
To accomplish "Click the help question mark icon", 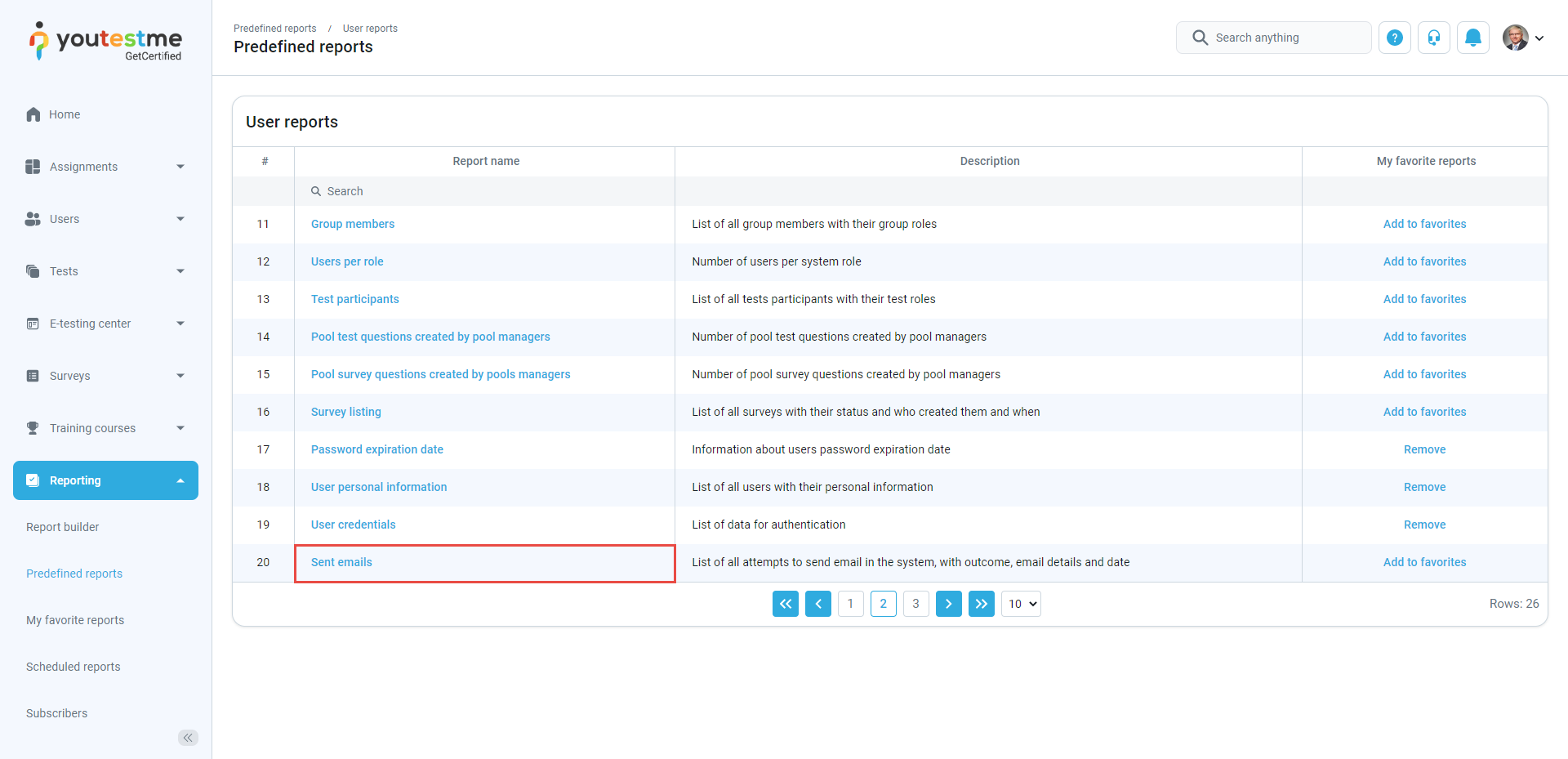I will click(x=1395, y=38).
